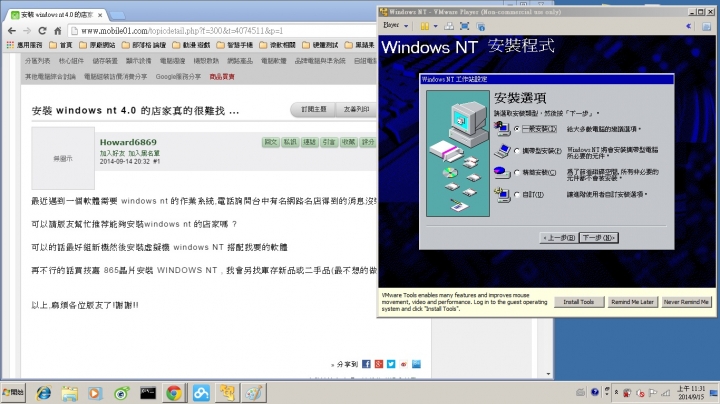Click Remind Me Later button
The width and height of the screenshot is (720, 404).
click(x=632, y=302)
